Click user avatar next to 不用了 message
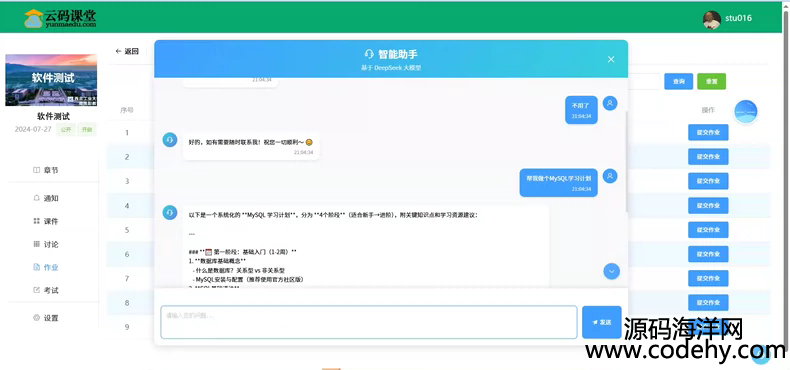790x370 pixels. (x=610, y=103)
